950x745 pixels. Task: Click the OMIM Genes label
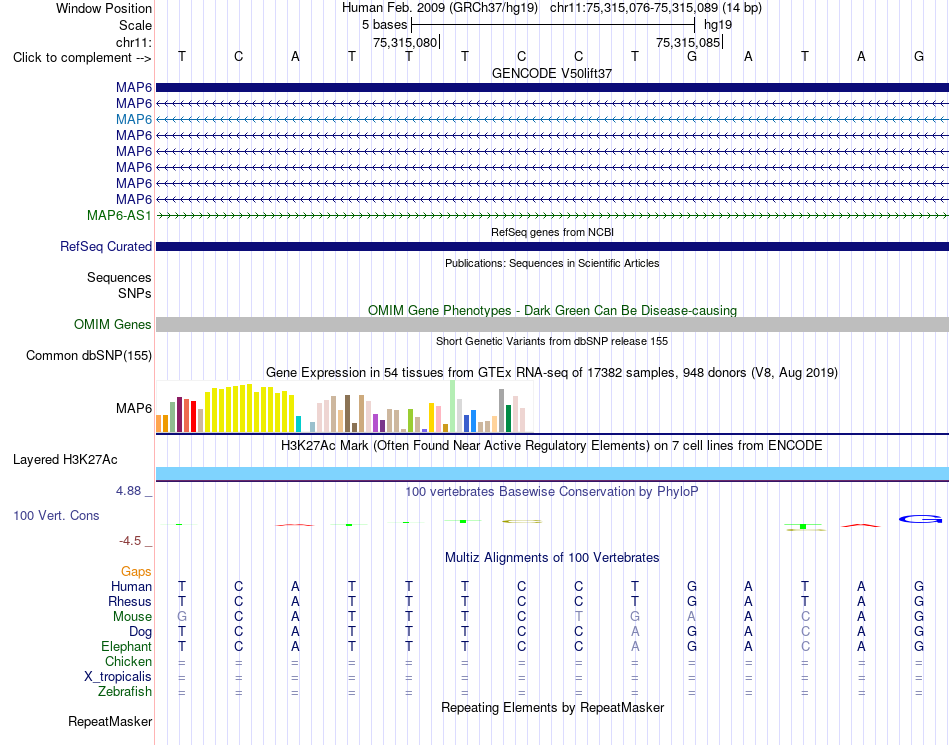[x=113, y=325]
